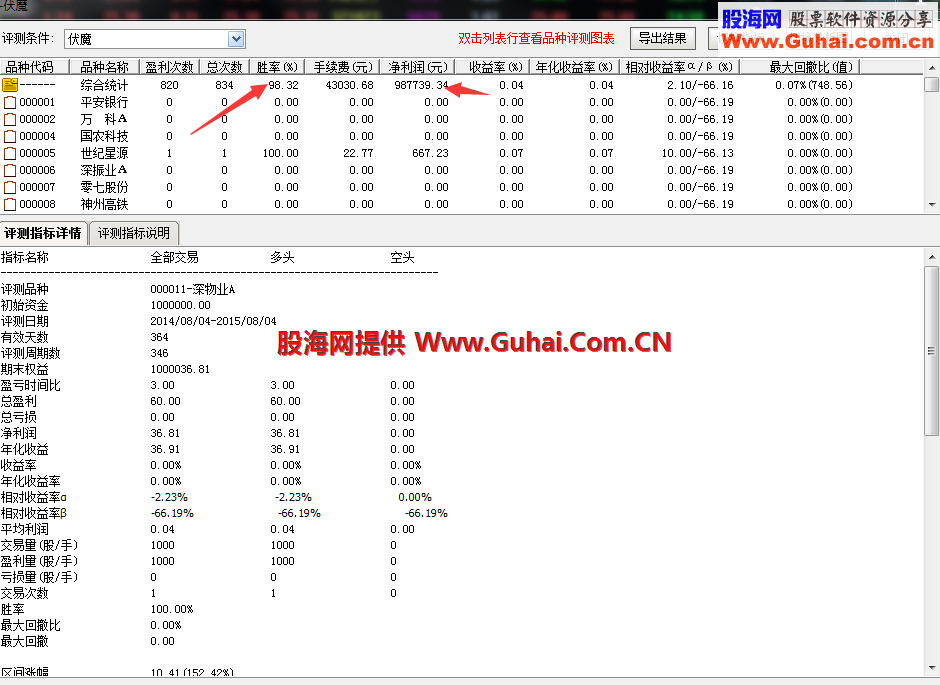Select the 国农科技 row
The height and width of the screenshot is (685, 940).
pyautogui.click(x=462, y=136)
